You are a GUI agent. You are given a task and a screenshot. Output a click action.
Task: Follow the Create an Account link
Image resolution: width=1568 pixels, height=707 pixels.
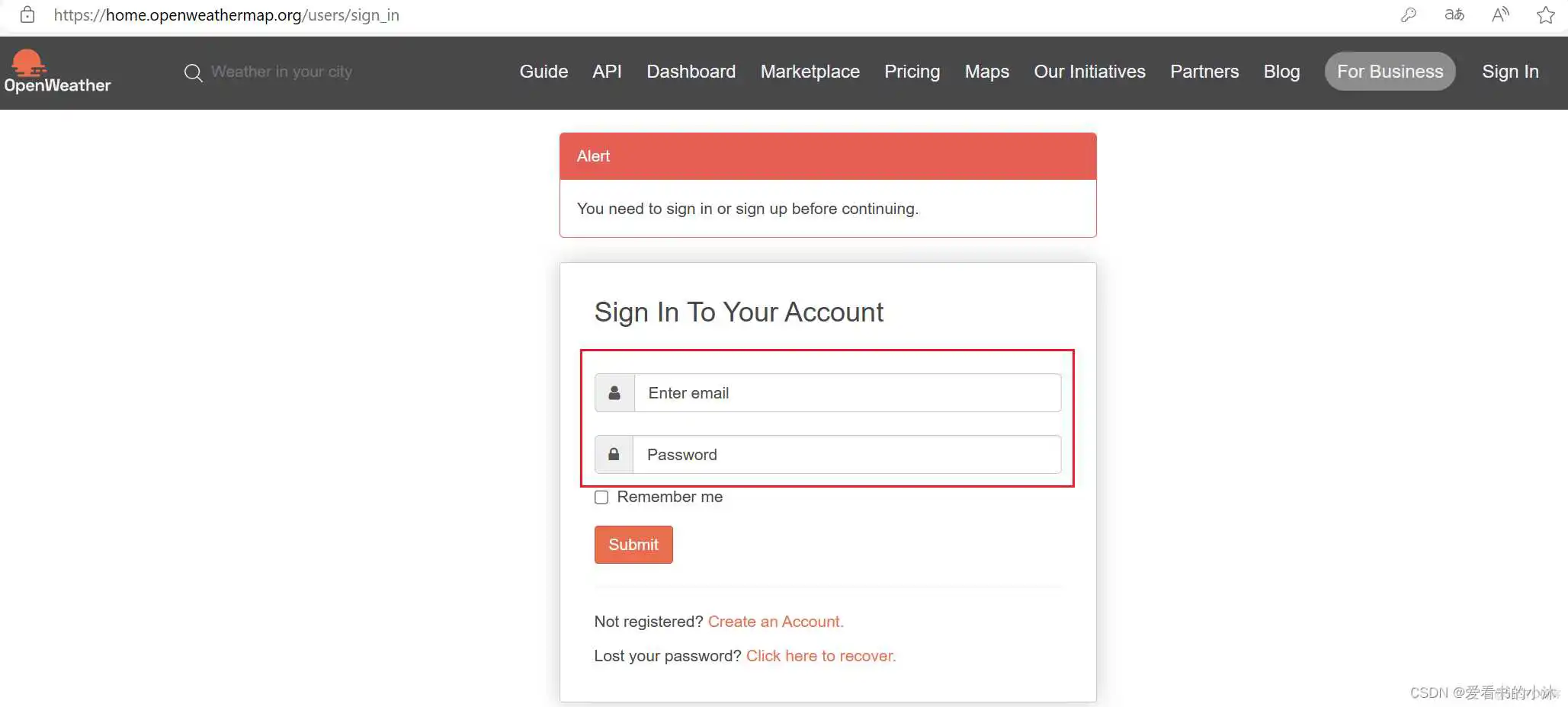[x=775, y=622]
